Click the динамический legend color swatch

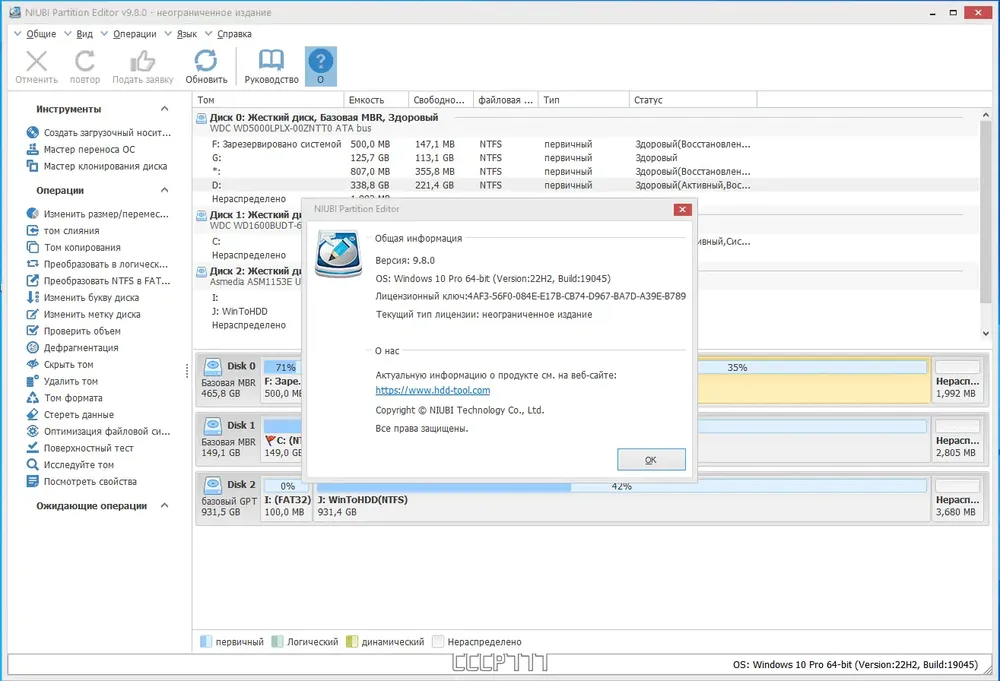pyautogui.click(x=352, y=641)
